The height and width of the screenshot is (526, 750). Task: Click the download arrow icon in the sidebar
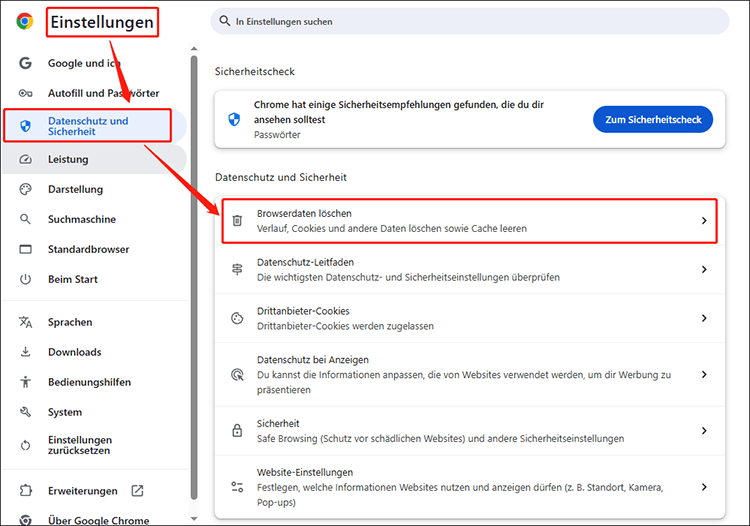(x=25, y=352)
